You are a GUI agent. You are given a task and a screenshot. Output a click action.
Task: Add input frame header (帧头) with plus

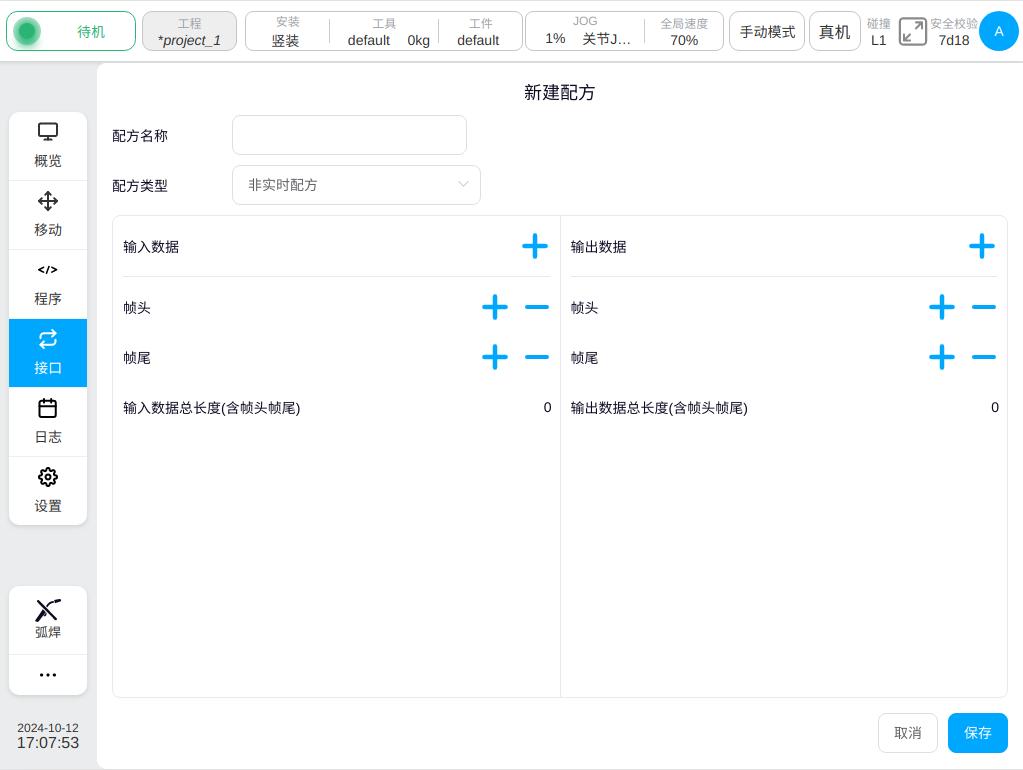pyautogui.click(x=494, y=307)
